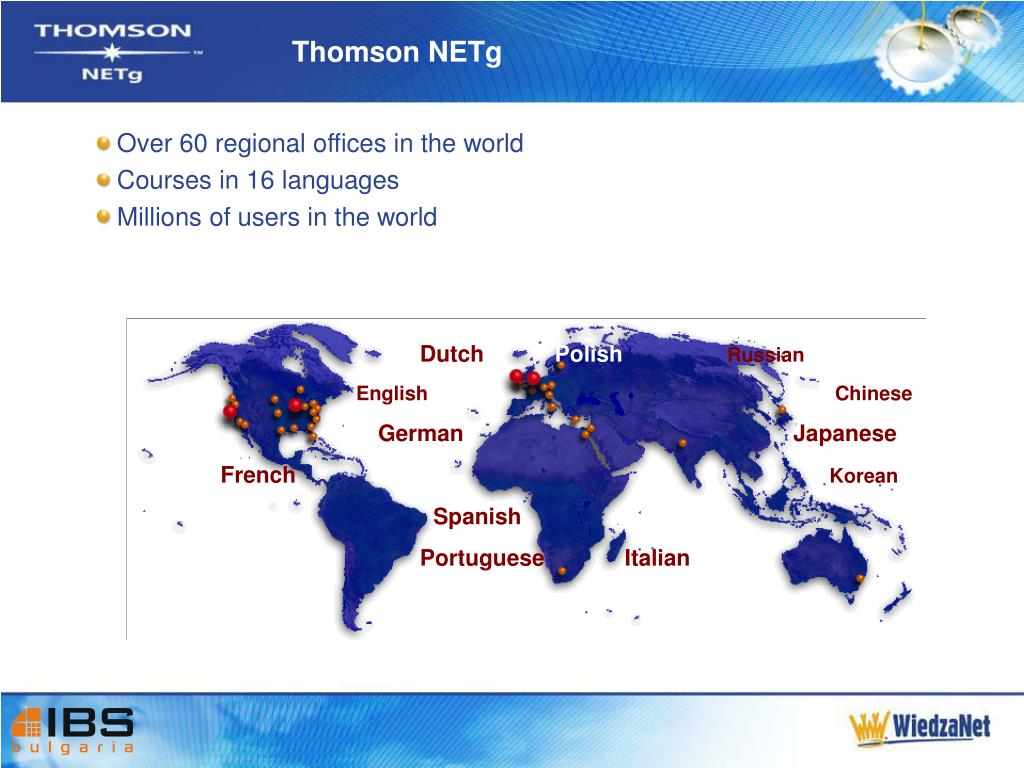The width and height of the screenshot is (1024, 768).
Task: Click 'Millions of users in the world' line
Action: click(x=277, y=217)
